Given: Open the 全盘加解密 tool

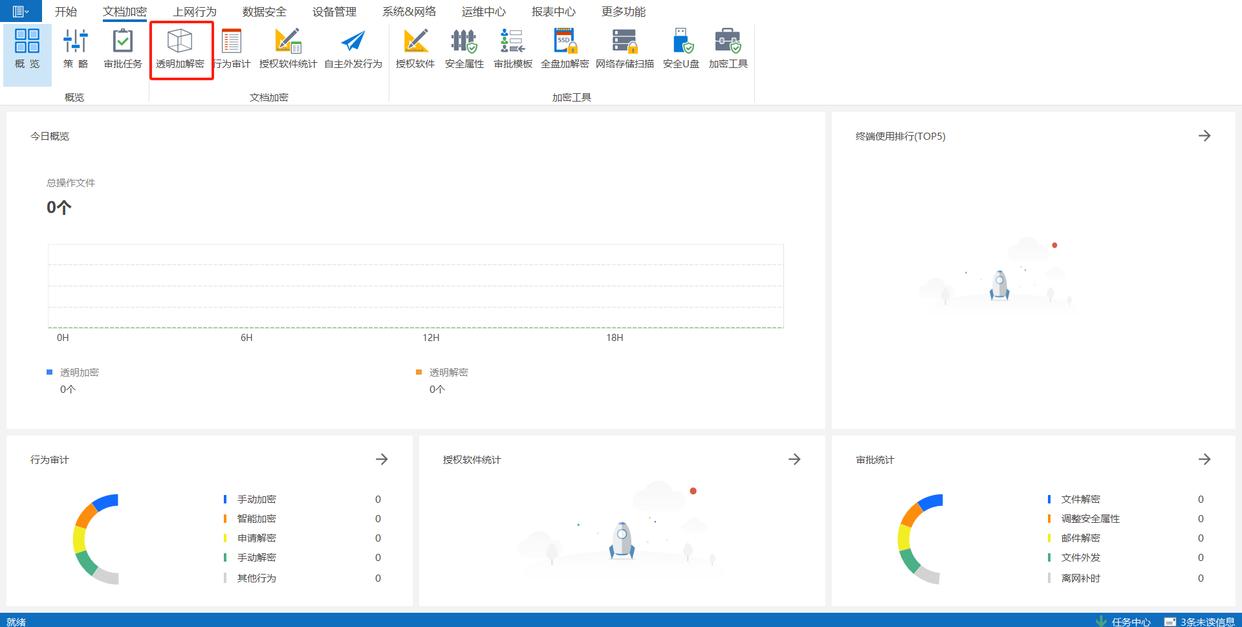Looking at the screenshot, I should pyautogui.click(x=565, y=49).
